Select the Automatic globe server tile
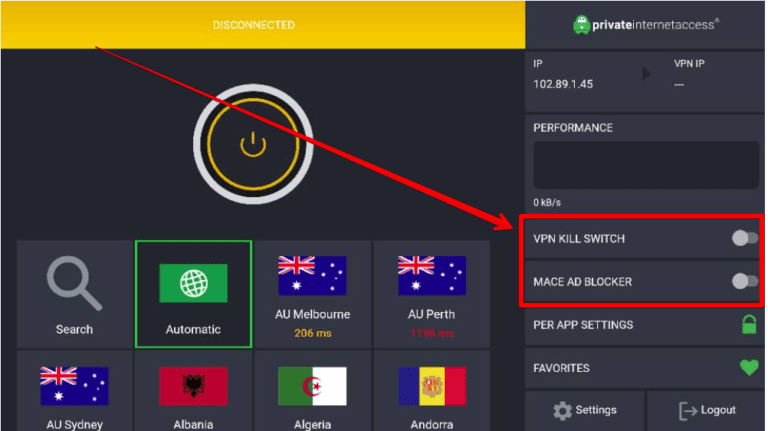Image resolution: width=768 pixels, height=431 pixels. [x=193, y=294]
